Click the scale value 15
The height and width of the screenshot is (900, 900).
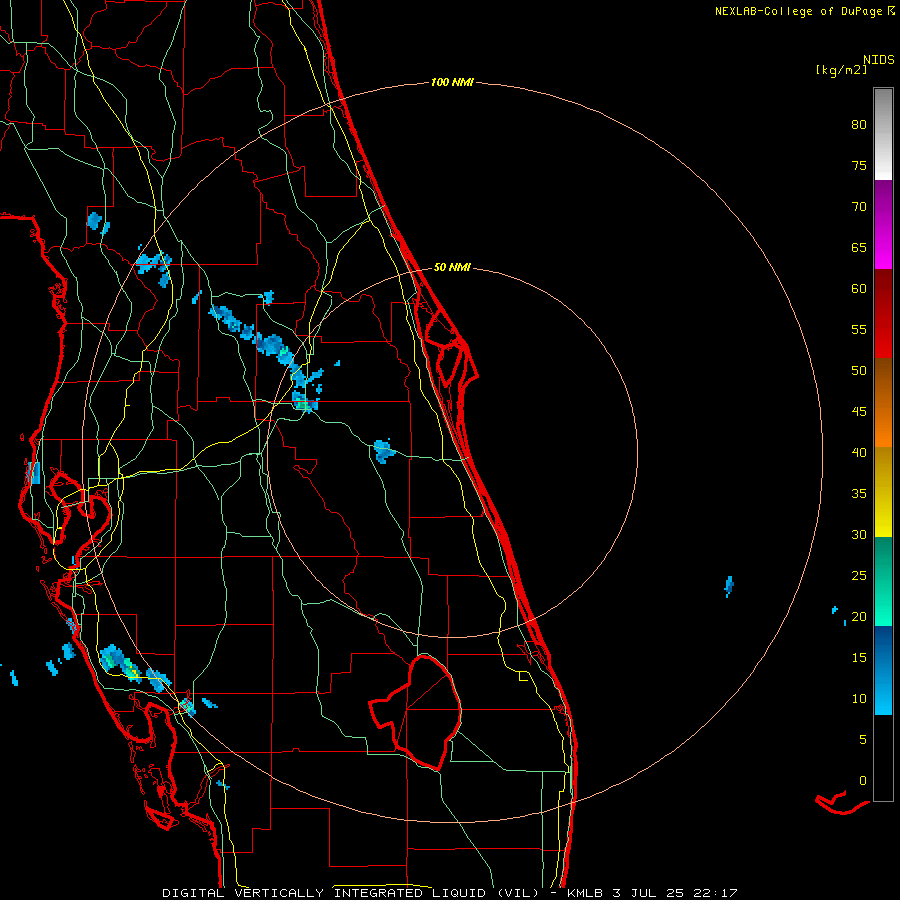point(859,658)
